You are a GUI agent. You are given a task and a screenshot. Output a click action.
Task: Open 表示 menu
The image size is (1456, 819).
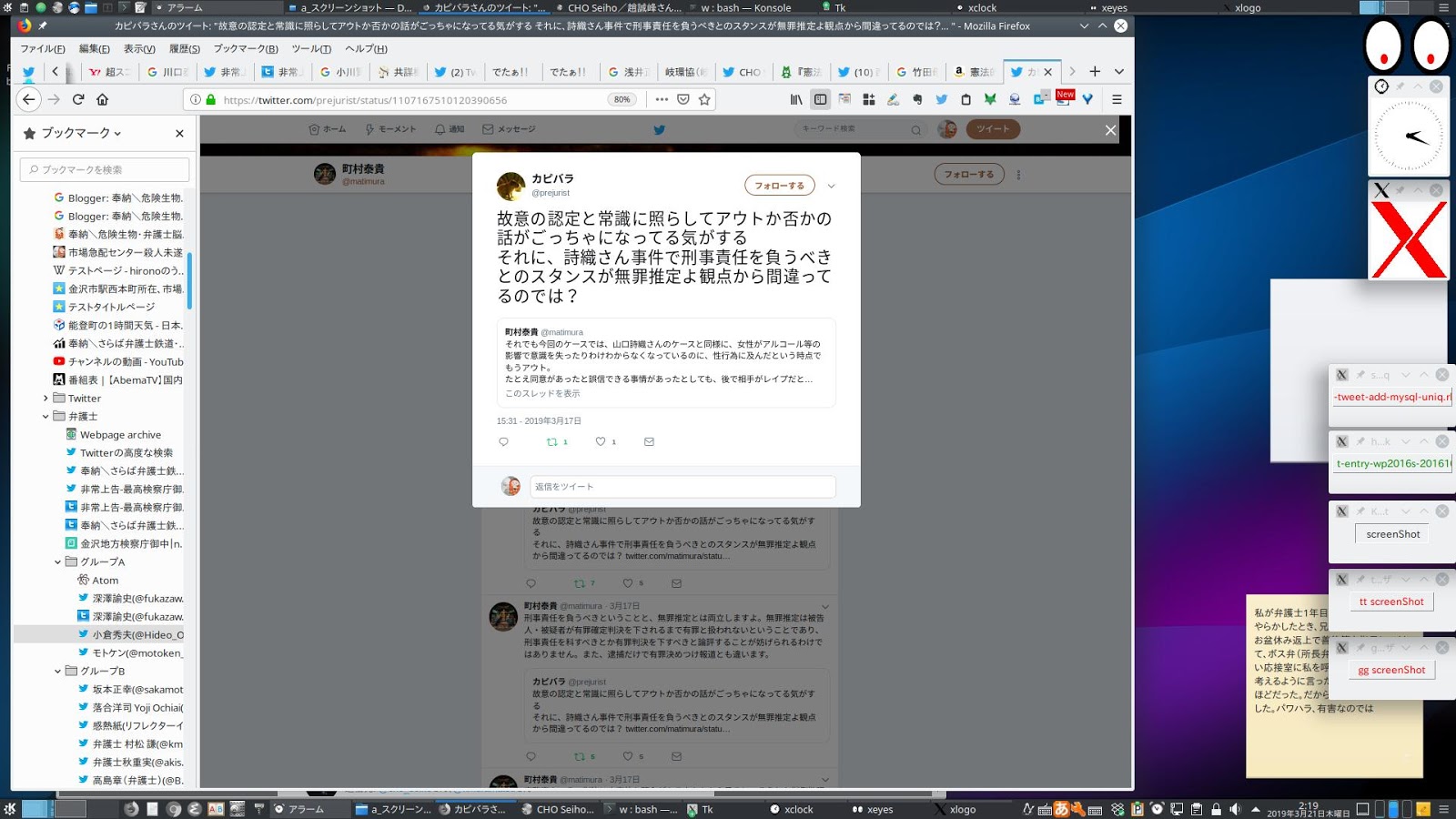point(139,48)
